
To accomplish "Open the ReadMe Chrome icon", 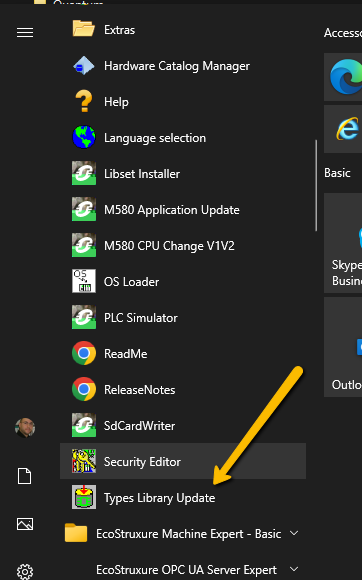I will (84, 353).
